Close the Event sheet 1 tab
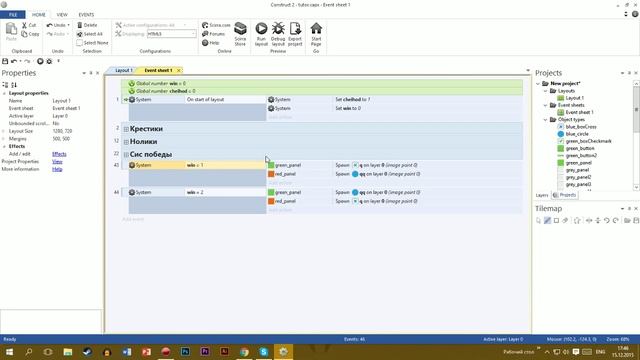This screenshot has width=640, height=360. [x=178, y=71]
